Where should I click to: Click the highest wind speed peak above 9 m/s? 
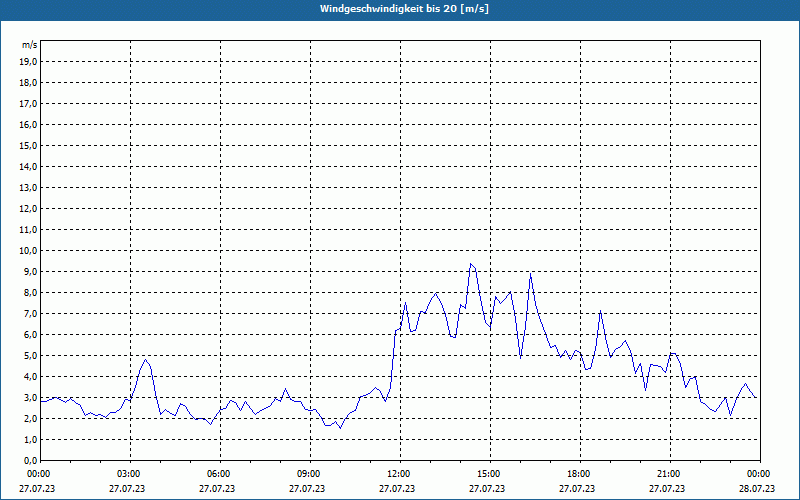(471, 264)
